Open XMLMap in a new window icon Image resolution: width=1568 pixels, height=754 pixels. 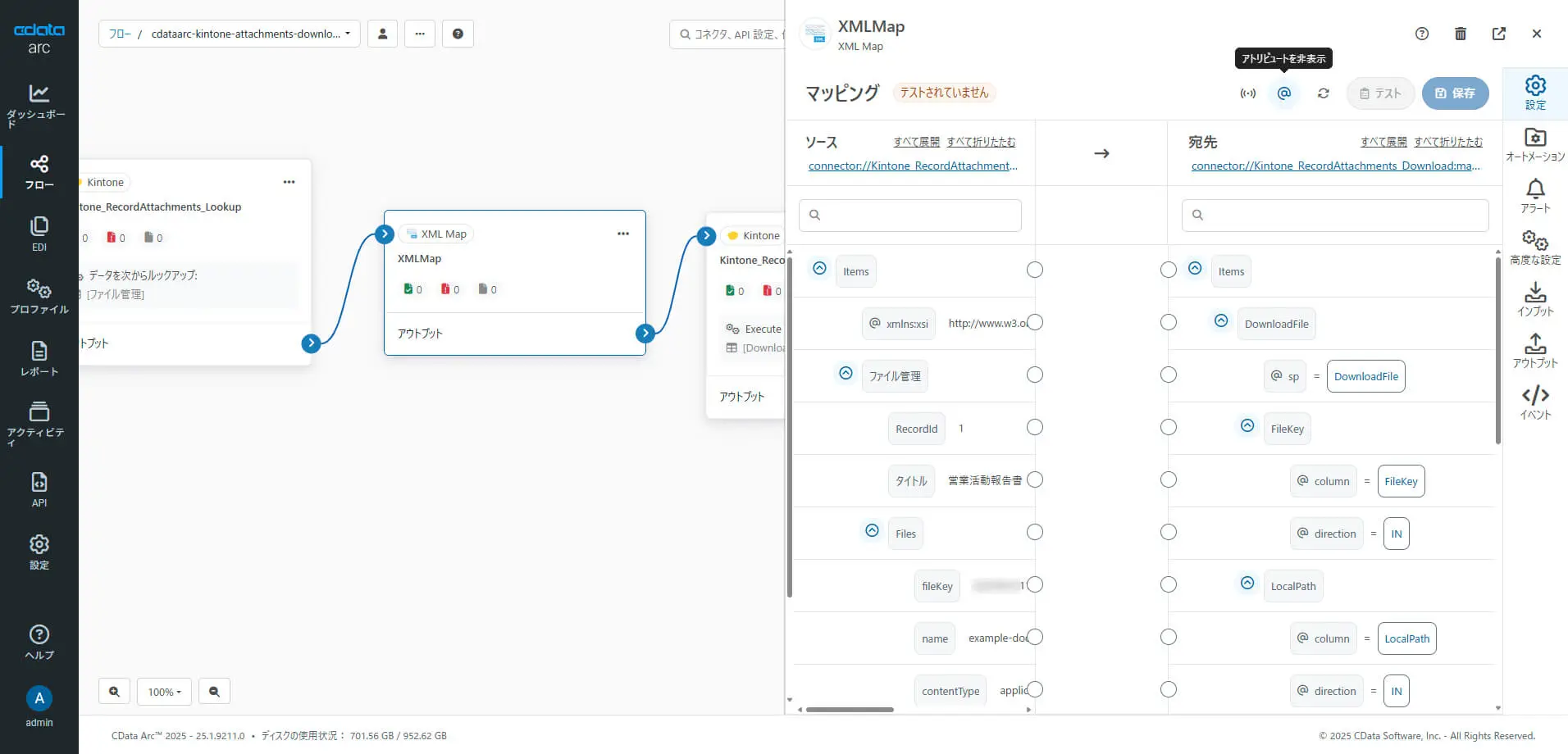(x=1498, y=34)
